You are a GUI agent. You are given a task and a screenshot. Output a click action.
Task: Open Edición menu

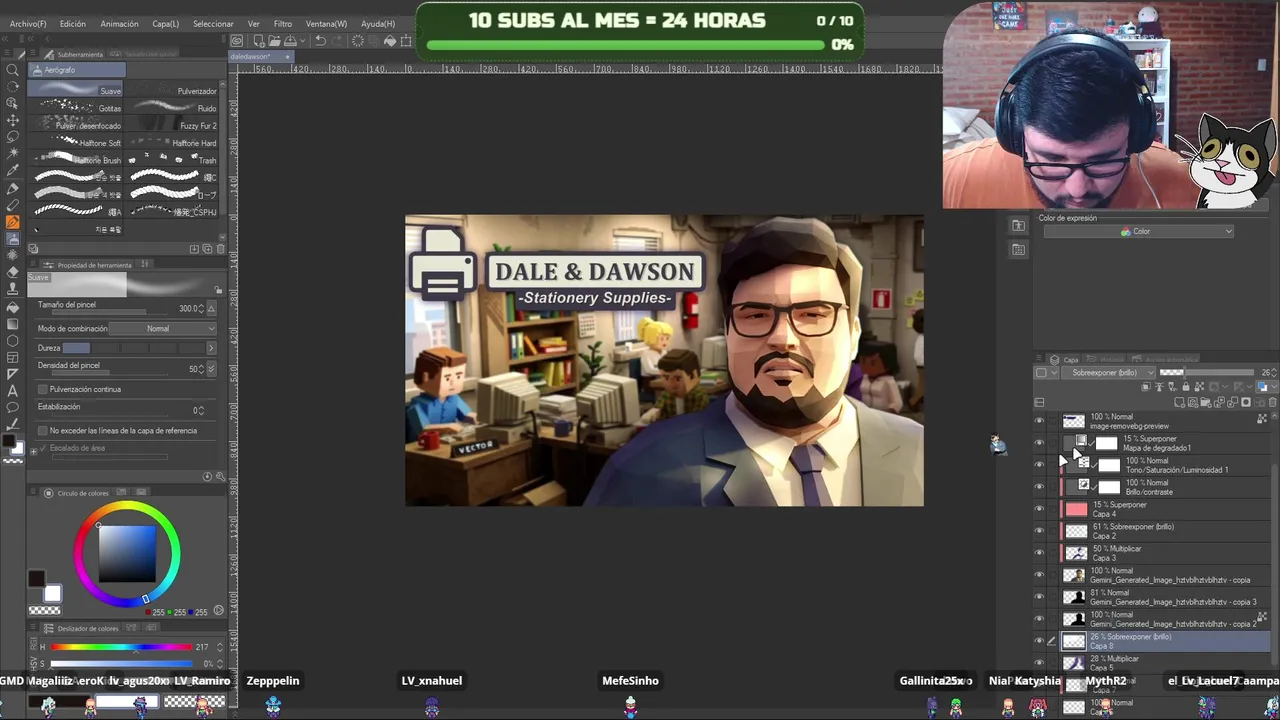(73, 24)
